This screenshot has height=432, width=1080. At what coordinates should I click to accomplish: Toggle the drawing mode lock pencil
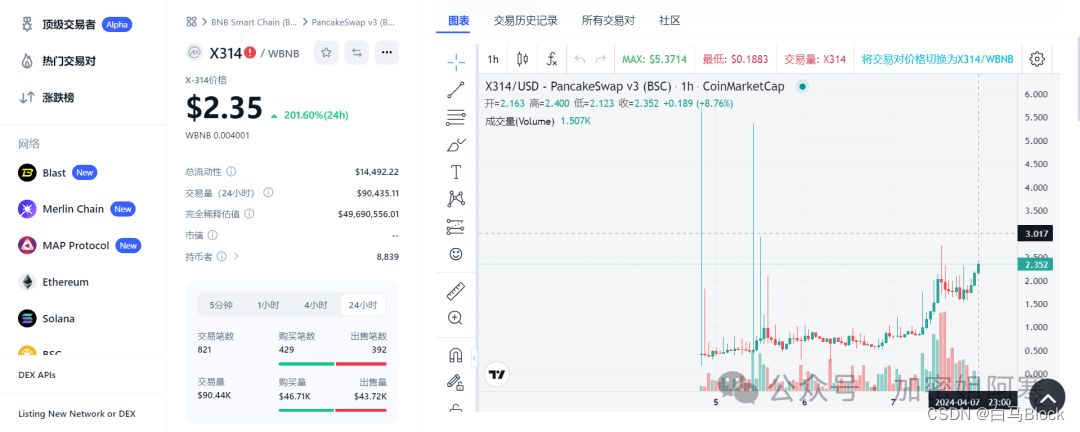[x=456, y=381]
